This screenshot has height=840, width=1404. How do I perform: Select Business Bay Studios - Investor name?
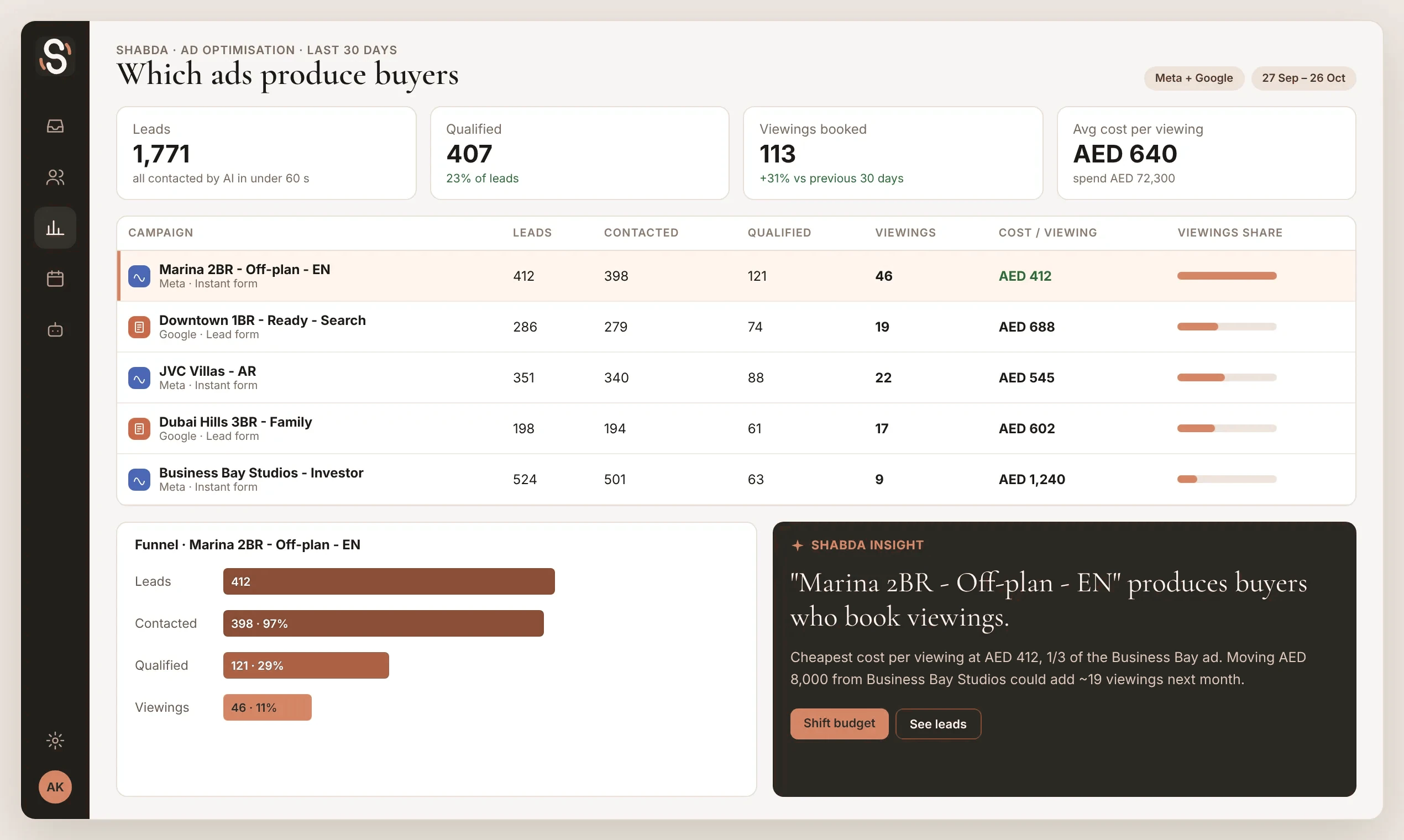tap(261, 473)
